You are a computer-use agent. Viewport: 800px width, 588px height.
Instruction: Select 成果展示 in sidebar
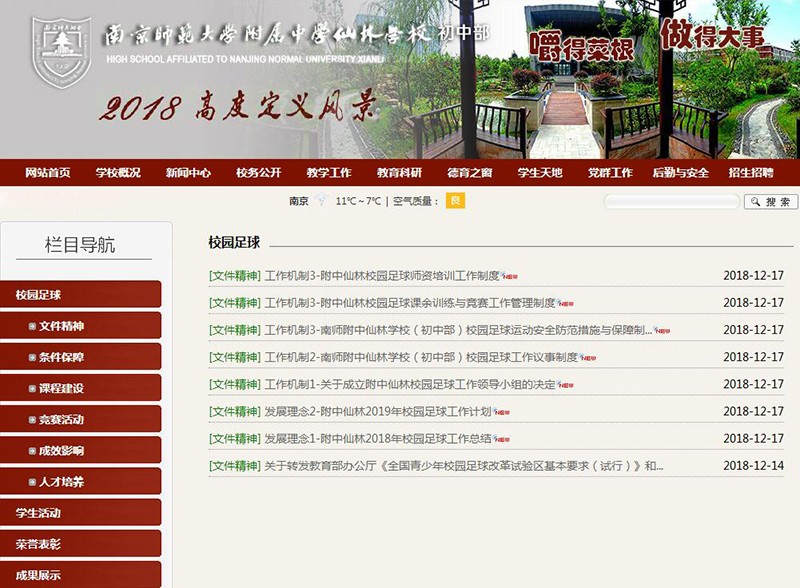click(x=81, y=575)
